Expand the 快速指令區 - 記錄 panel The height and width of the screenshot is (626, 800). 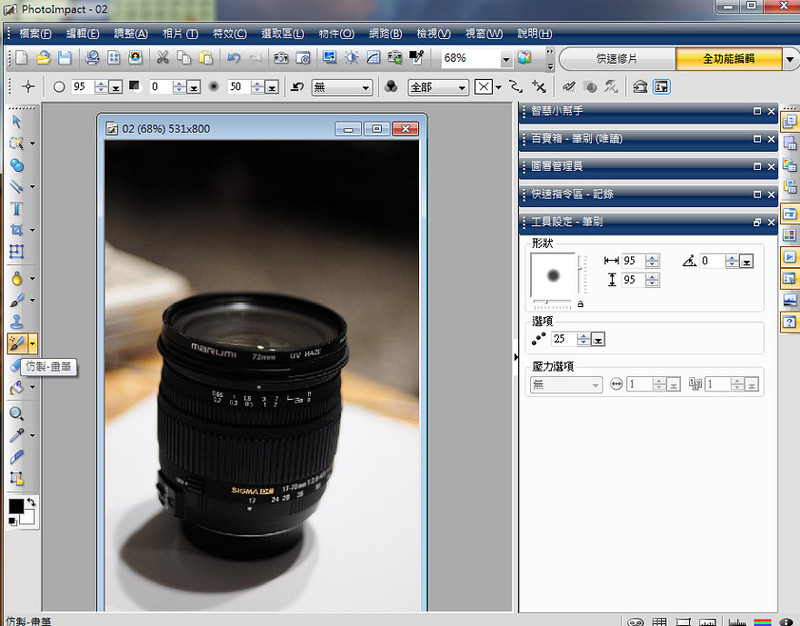pyautogui.click(x=757, y=194)
